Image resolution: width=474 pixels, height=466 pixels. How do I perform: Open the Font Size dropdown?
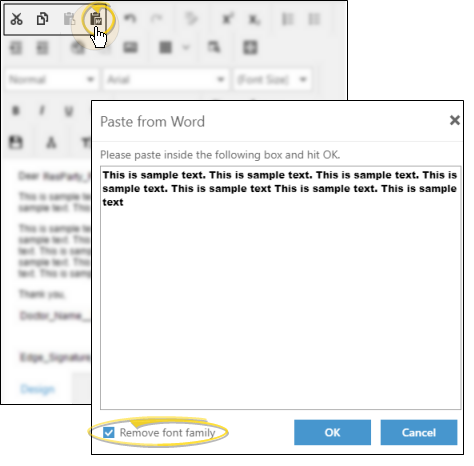(272, 79)
